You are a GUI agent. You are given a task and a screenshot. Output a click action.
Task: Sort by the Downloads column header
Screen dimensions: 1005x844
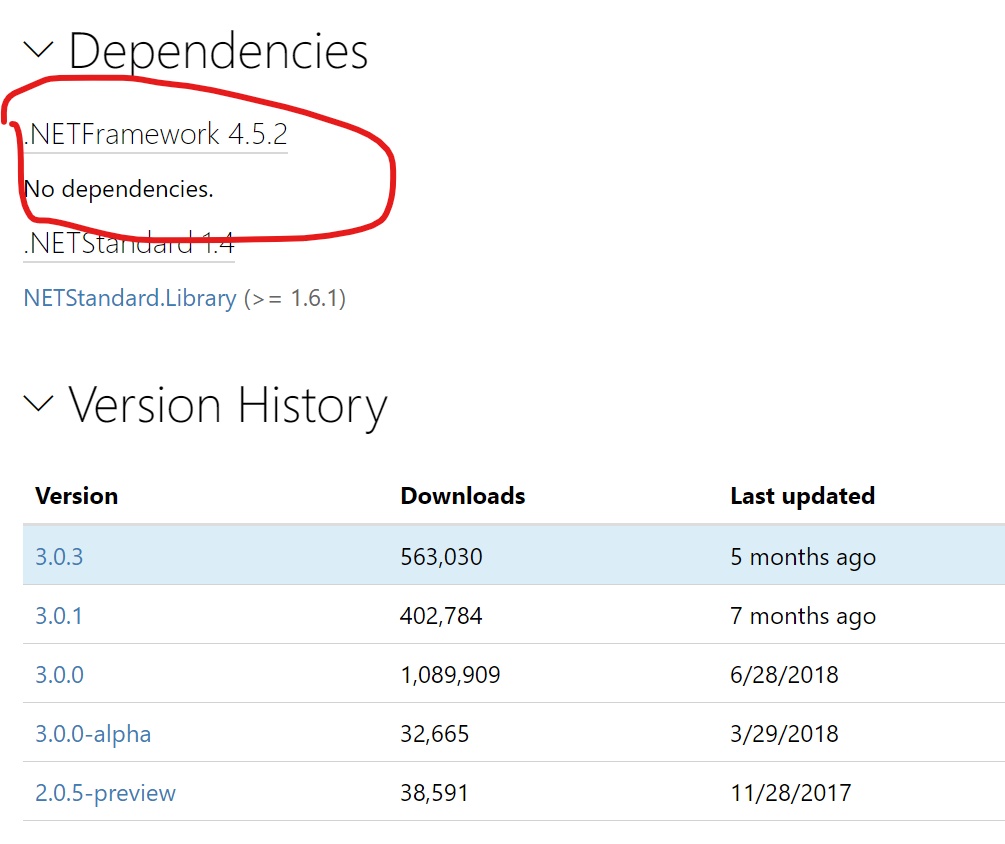click(x=461, y=495)
